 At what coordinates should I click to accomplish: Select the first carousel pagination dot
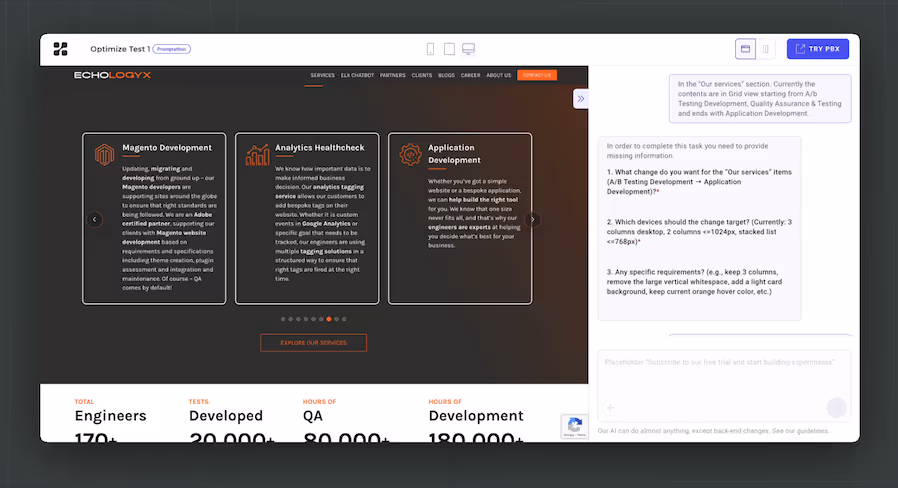[283, 319]
